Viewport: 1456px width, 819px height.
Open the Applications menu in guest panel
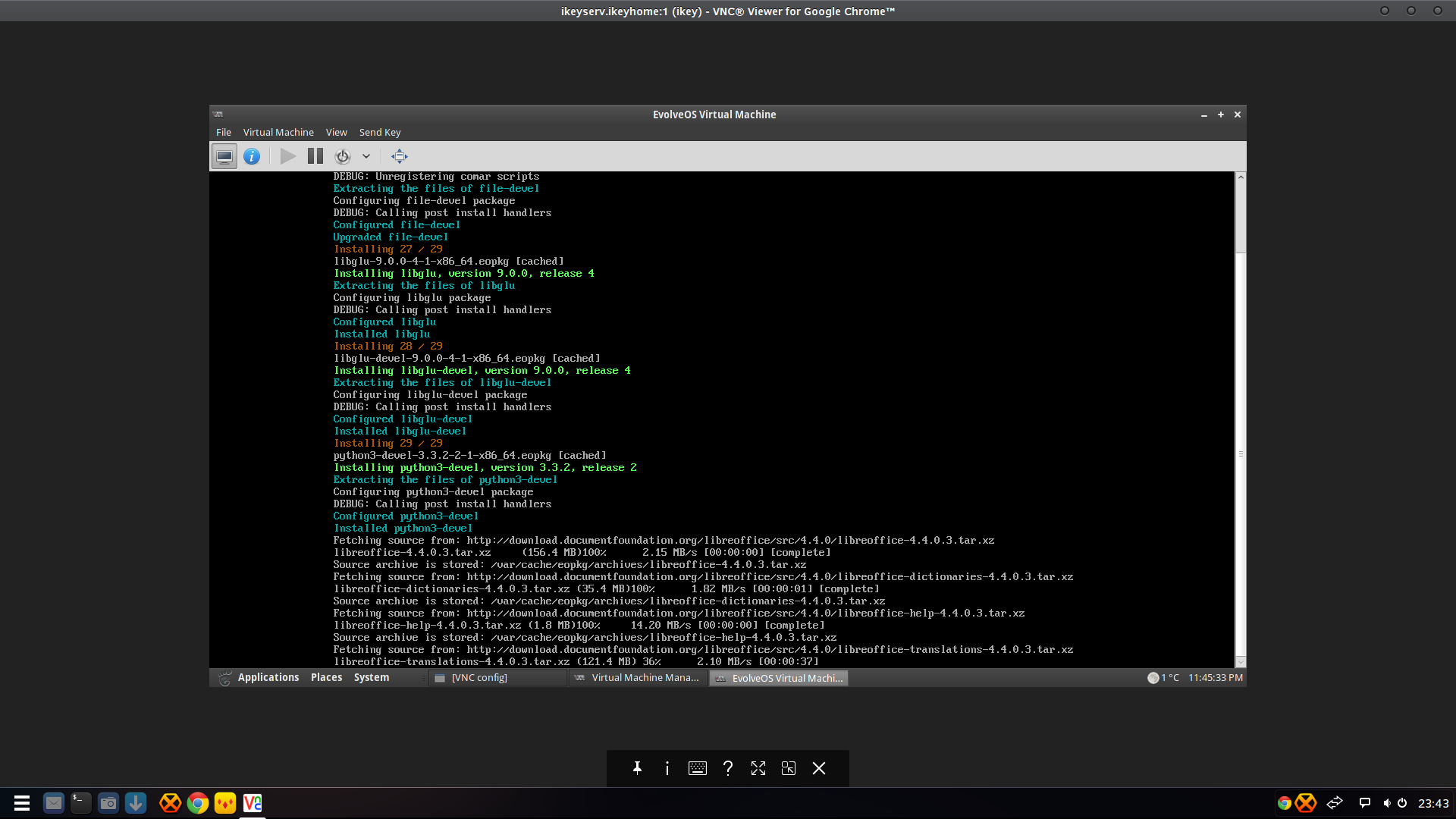pos(268,677)
